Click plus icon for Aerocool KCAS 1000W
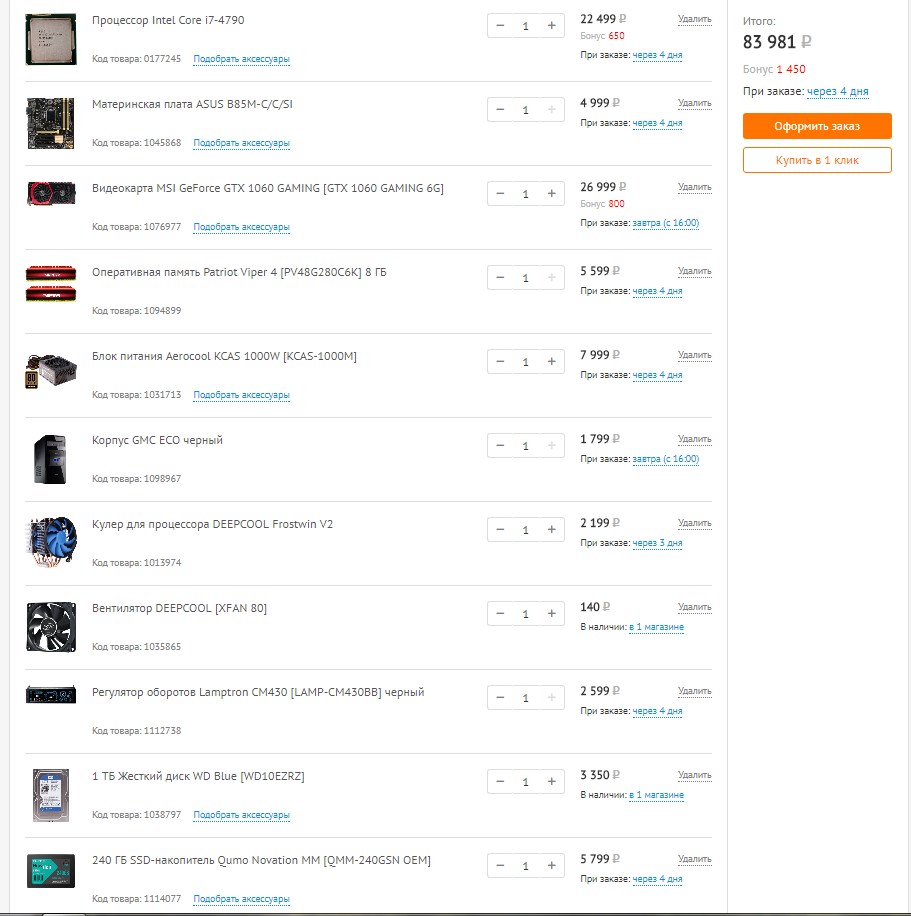Viewport: 911px width, 916px height. click(x=551, y=362)
